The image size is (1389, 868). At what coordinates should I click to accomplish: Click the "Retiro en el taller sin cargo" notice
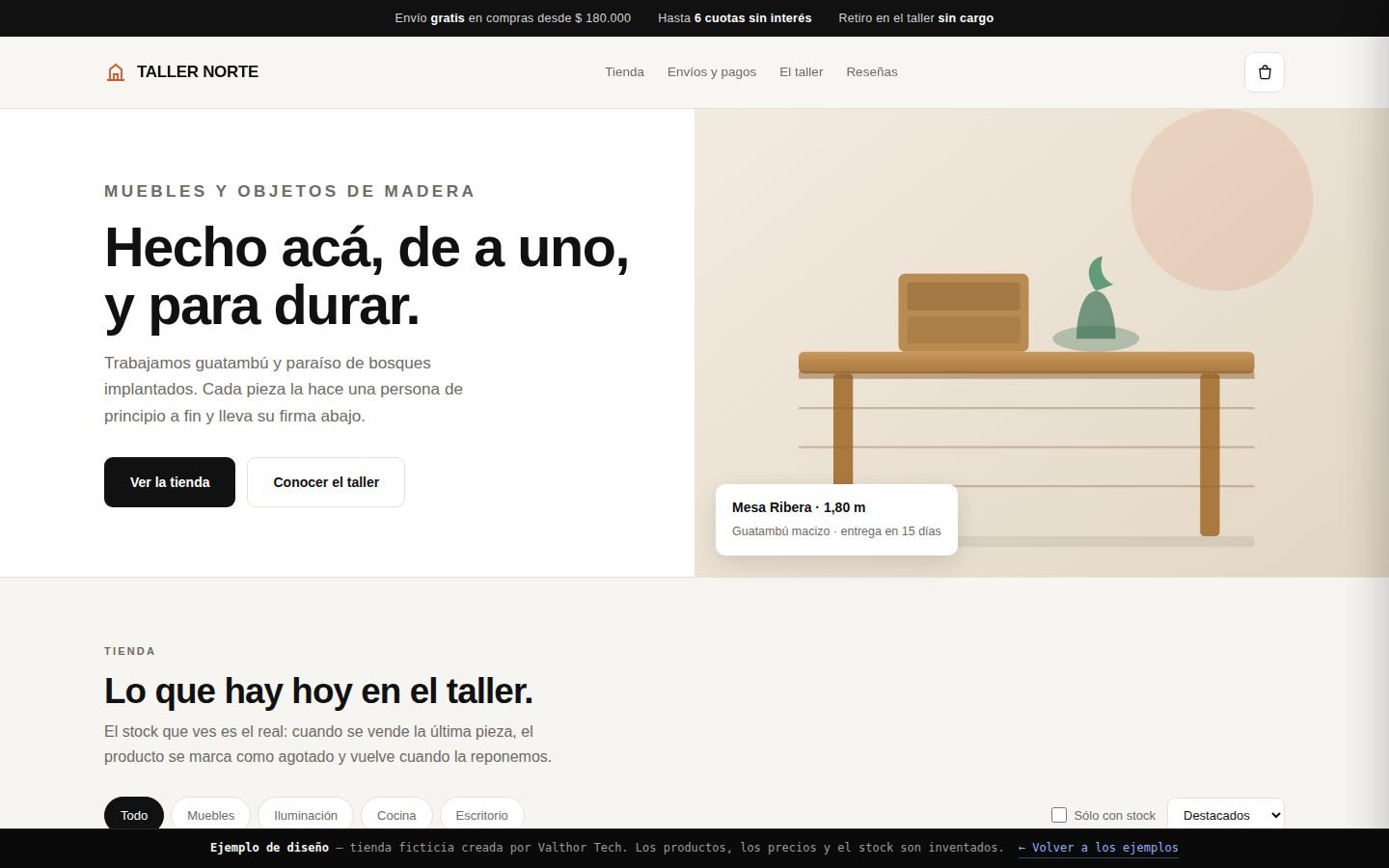(916, 18)
